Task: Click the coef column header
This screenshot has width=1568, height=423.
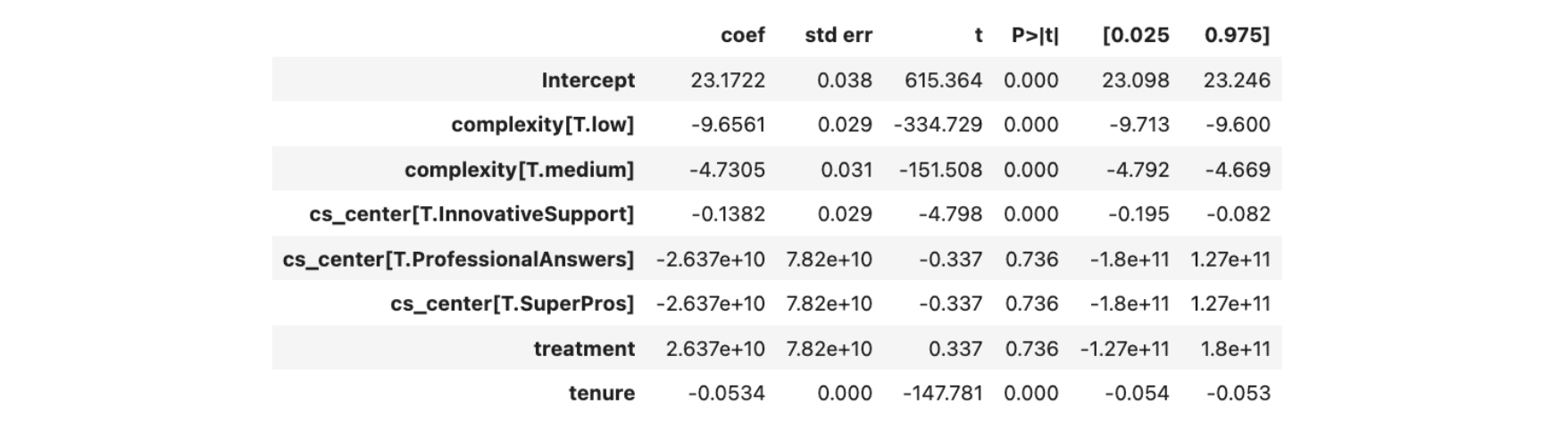Action: (x=742, y=35)
